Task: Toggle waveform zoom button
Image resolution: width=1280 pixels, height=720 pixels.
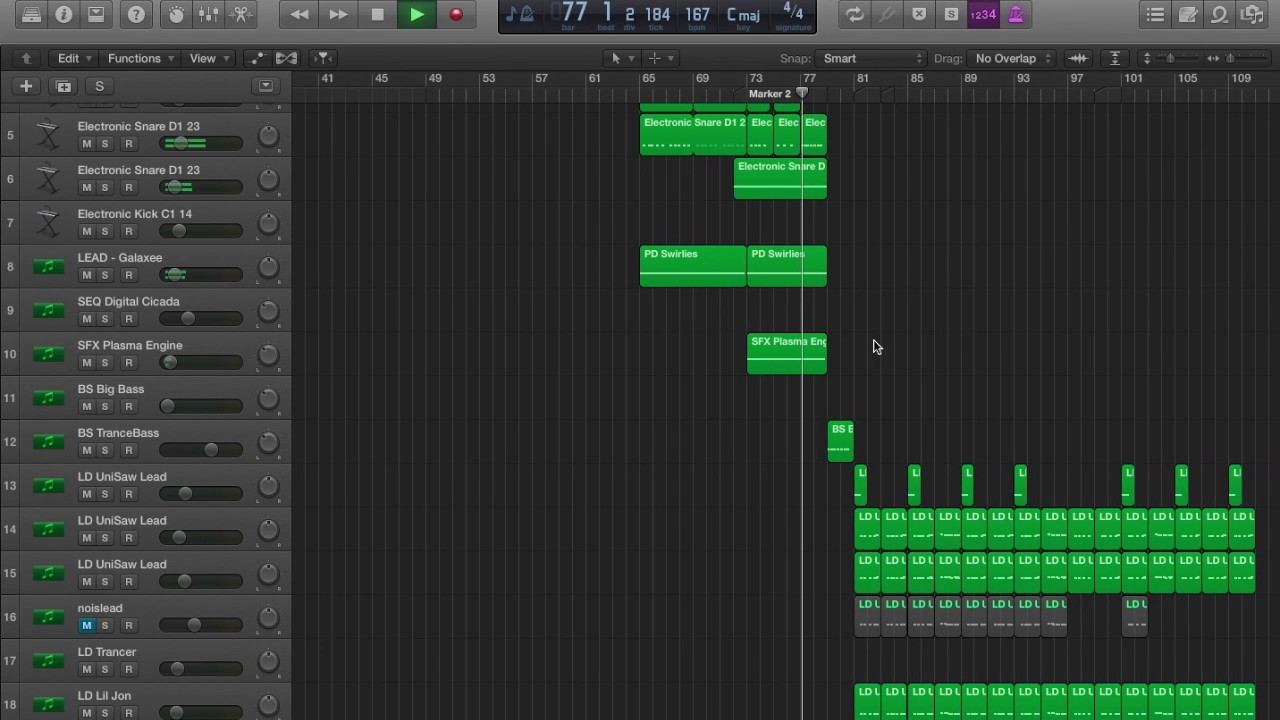Action: coord(1078,58)
